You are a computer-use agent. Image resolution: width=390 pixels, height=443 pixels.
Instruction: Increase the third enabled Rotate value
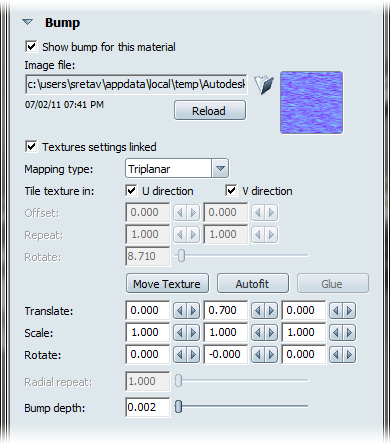coord(349,355)
